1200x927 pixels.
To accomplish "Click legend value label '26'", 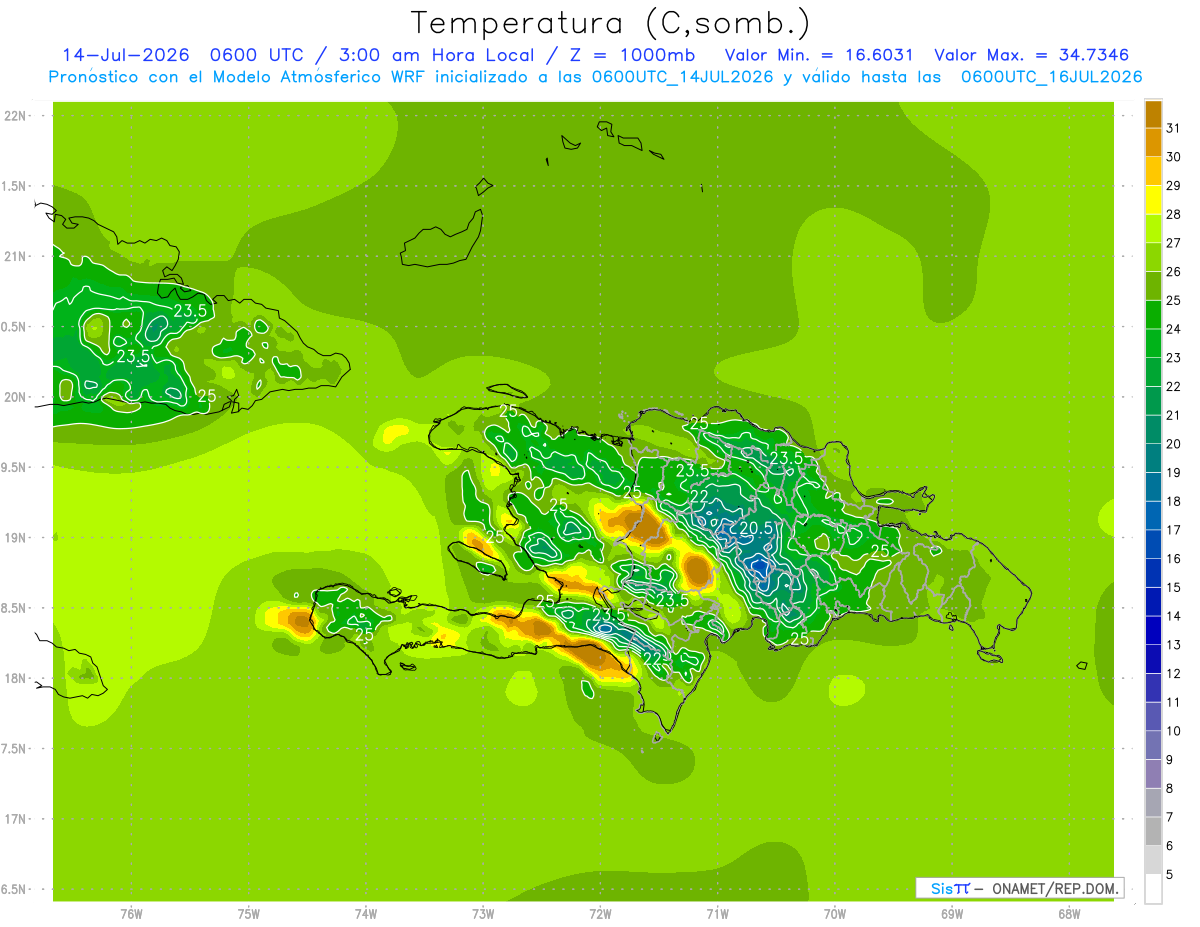I will pos(1174,272).
